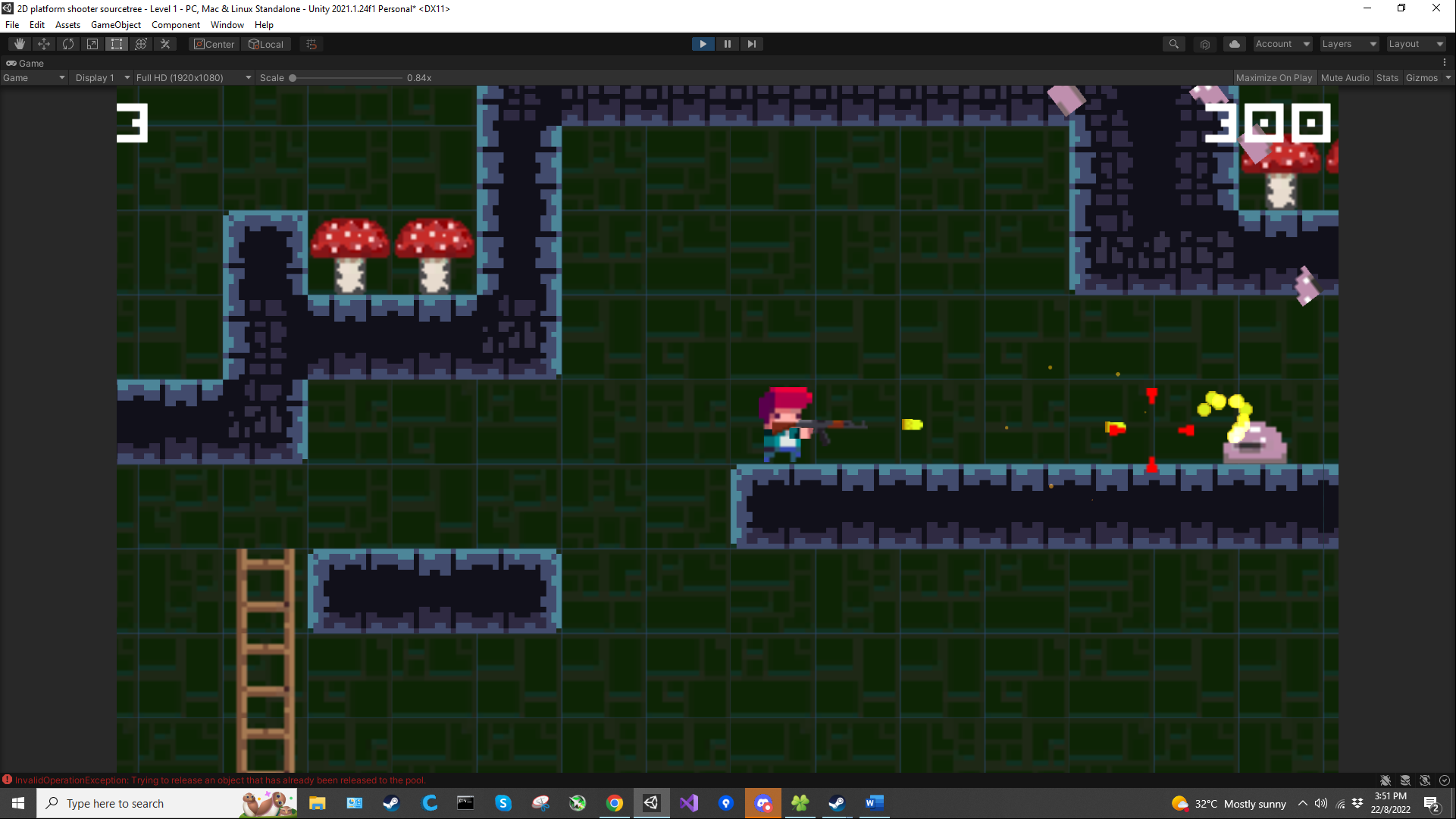Screen dimensions: 1456x819
Task: Click the auto-generate lighting icon in status bar
Action: pos(1425,780)
